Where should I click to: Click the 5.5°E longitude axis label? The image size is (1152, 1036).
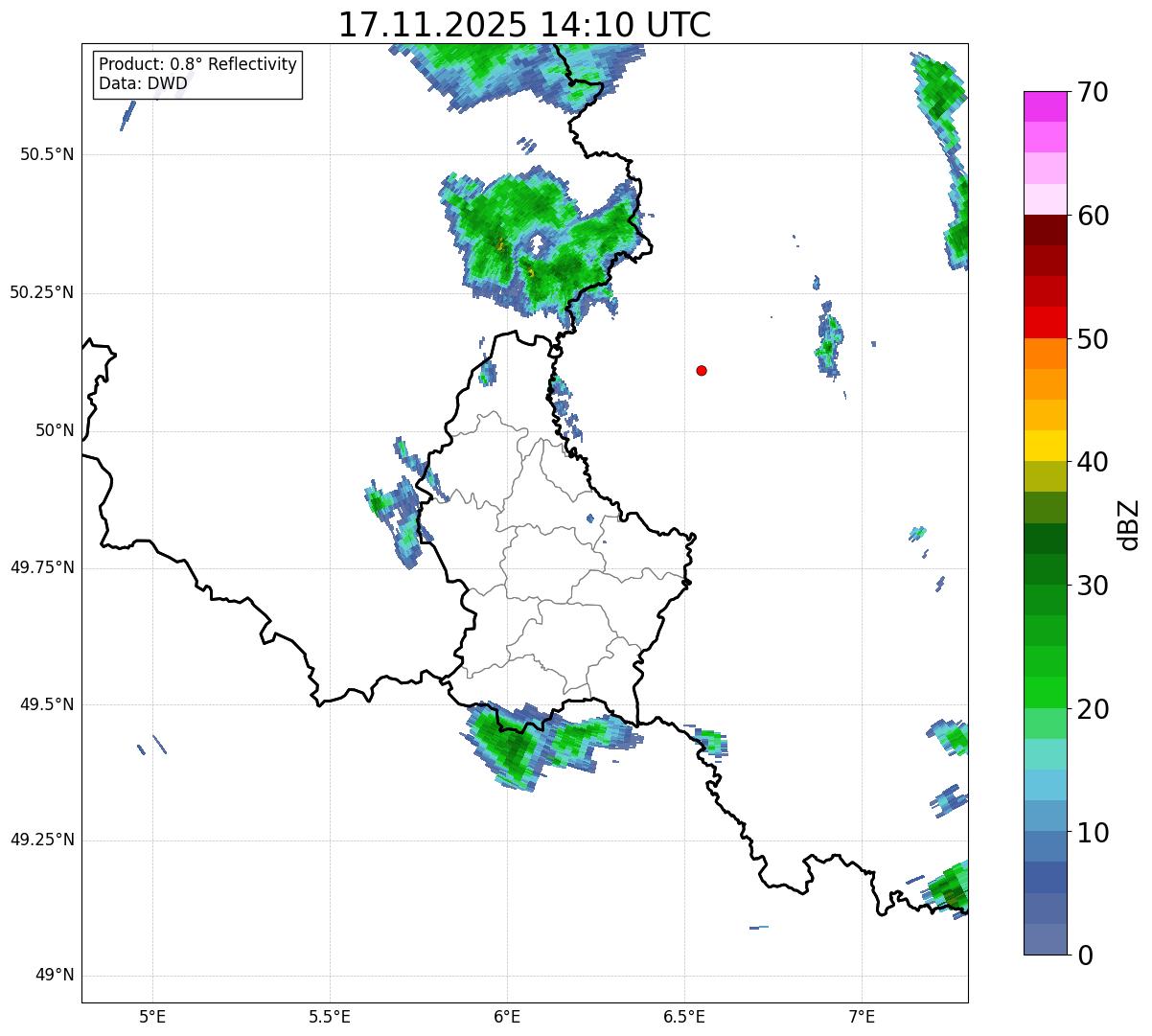click(x=330, y=1016)
